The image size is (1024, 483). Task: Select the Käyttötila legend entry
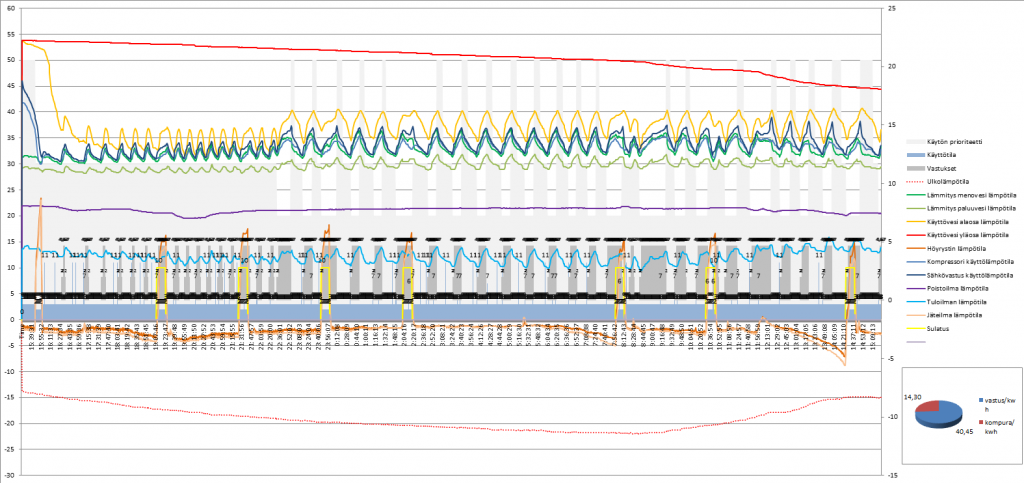(x=943, y=157)
